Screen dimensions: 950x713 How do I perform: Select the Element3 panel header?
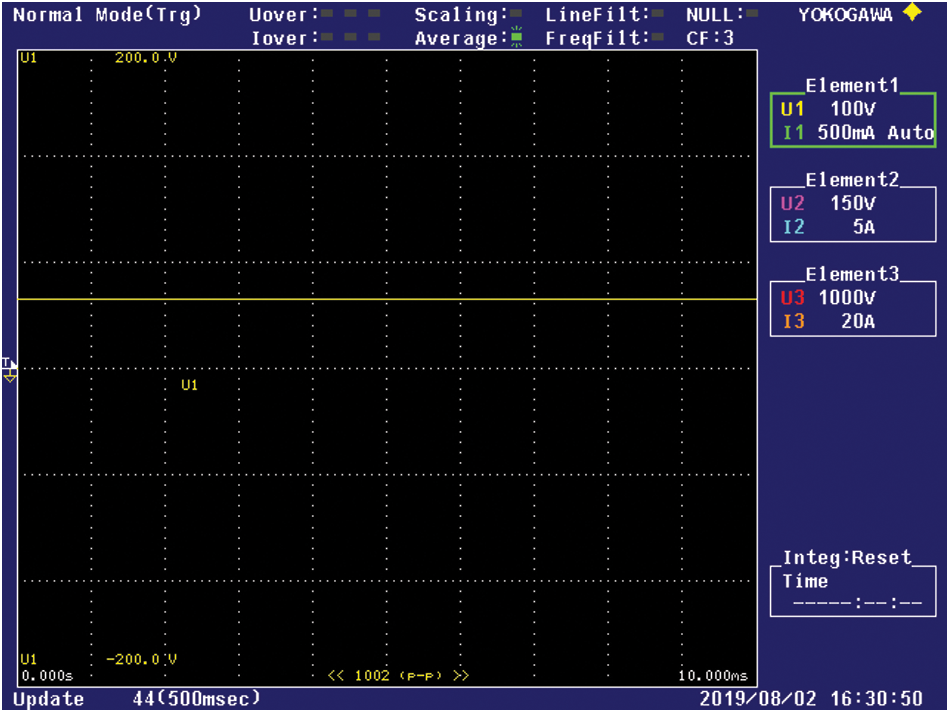853,274
